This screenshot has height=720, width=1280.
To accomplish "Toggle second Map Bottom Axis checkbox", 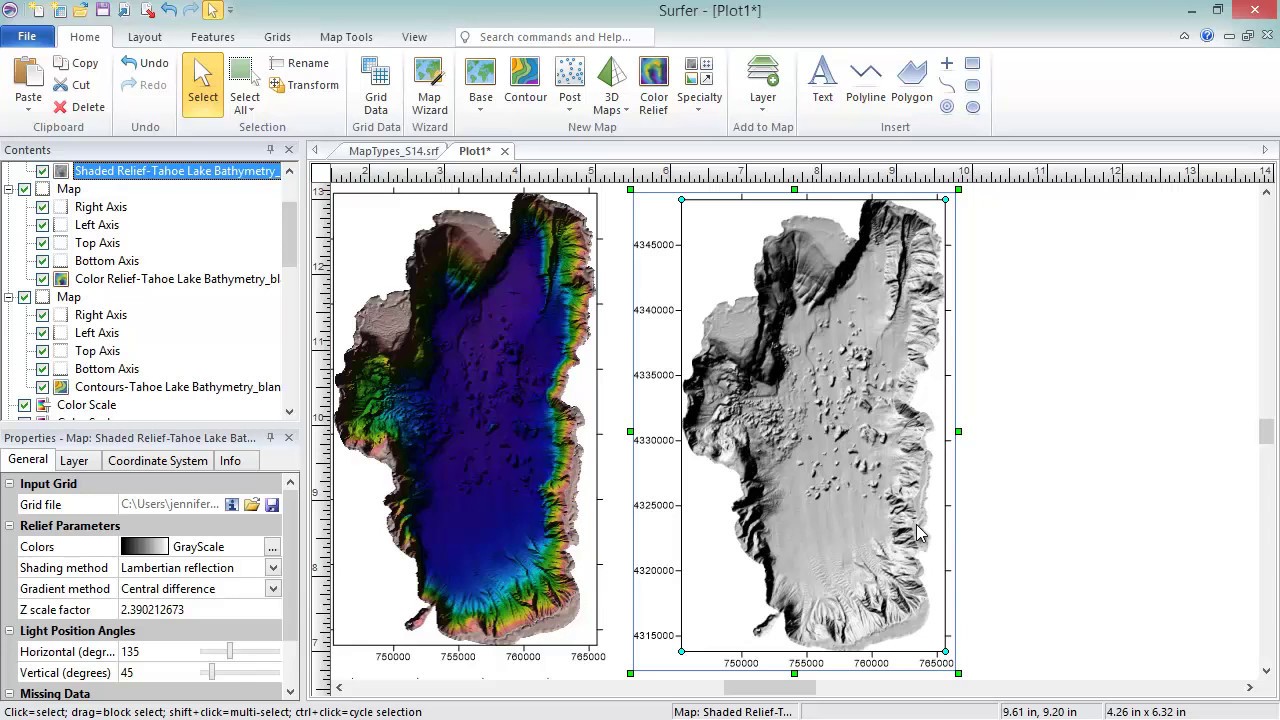I will (42, 369).
